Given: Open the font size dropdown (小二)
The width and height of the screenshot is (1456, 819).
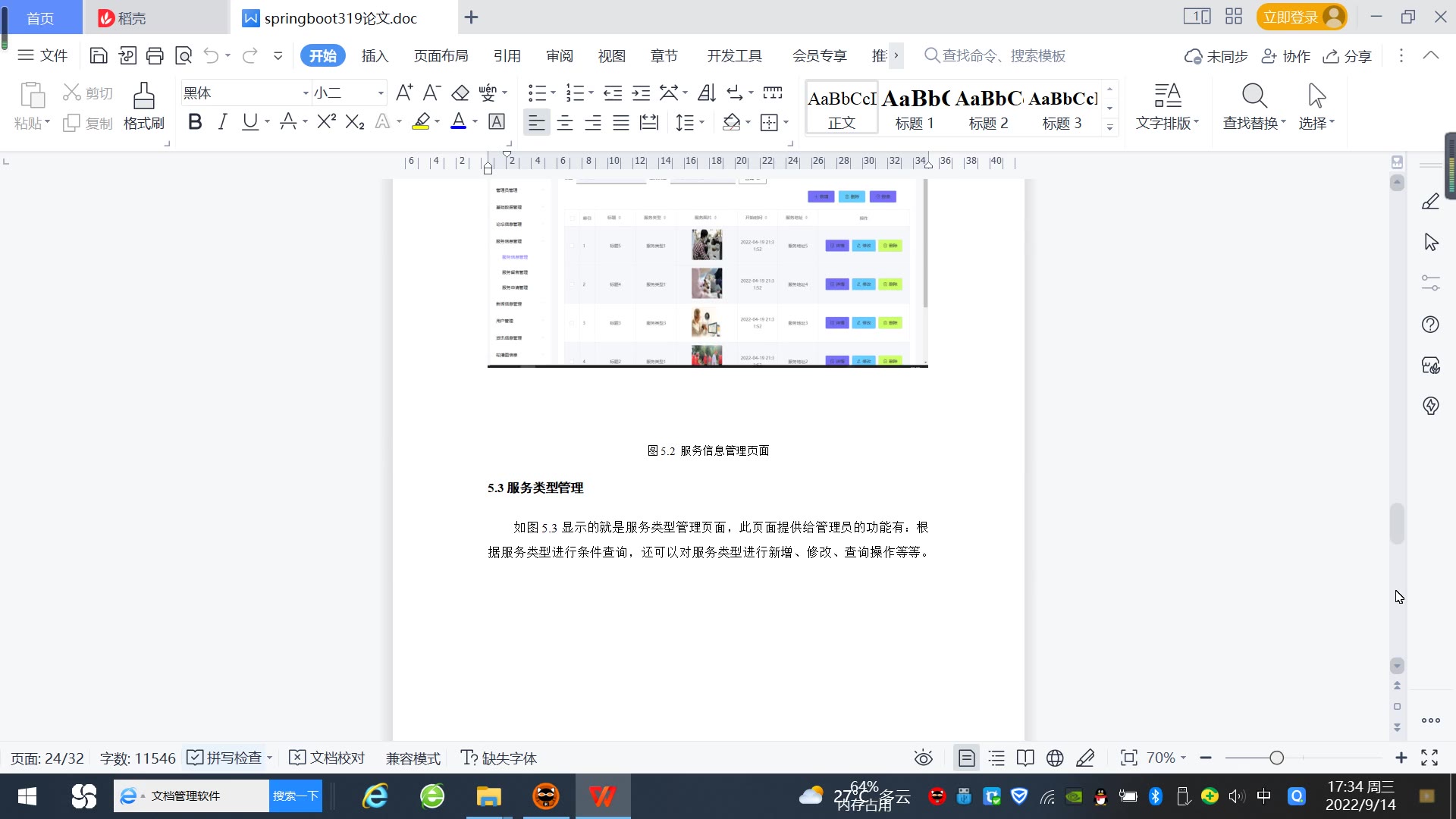Looking at the screenshot, I should pyautogui.click(x=381, y=93).
